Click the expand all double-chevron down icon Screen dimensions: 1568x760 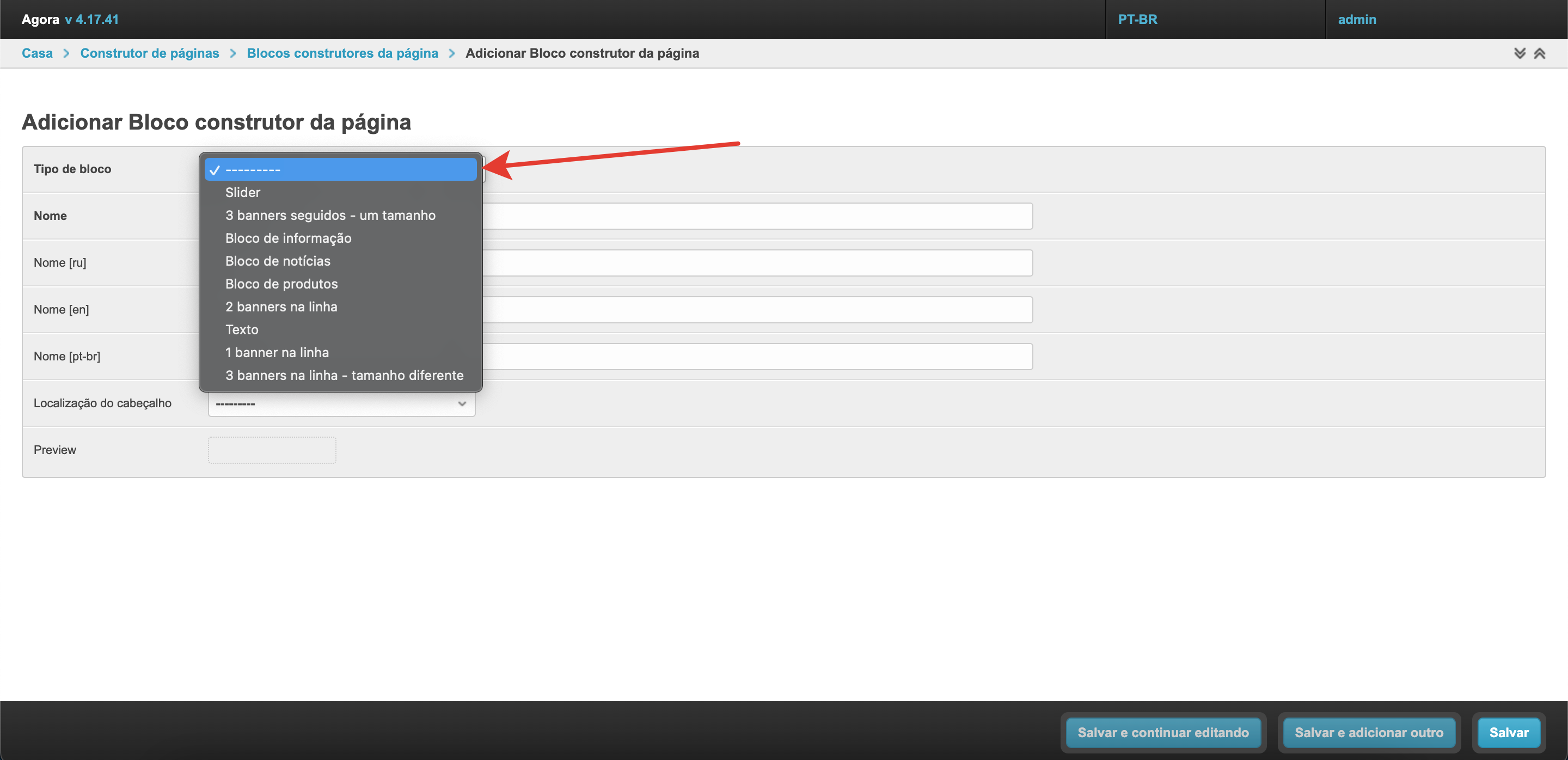point(1520,53)
